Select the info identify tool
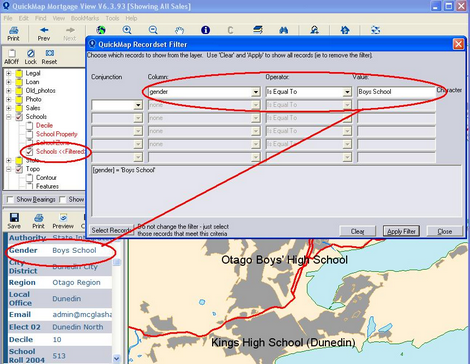Image resolution: width=470 pixels, height=364 pixels. pyautogui.click(x=206, y=30)
